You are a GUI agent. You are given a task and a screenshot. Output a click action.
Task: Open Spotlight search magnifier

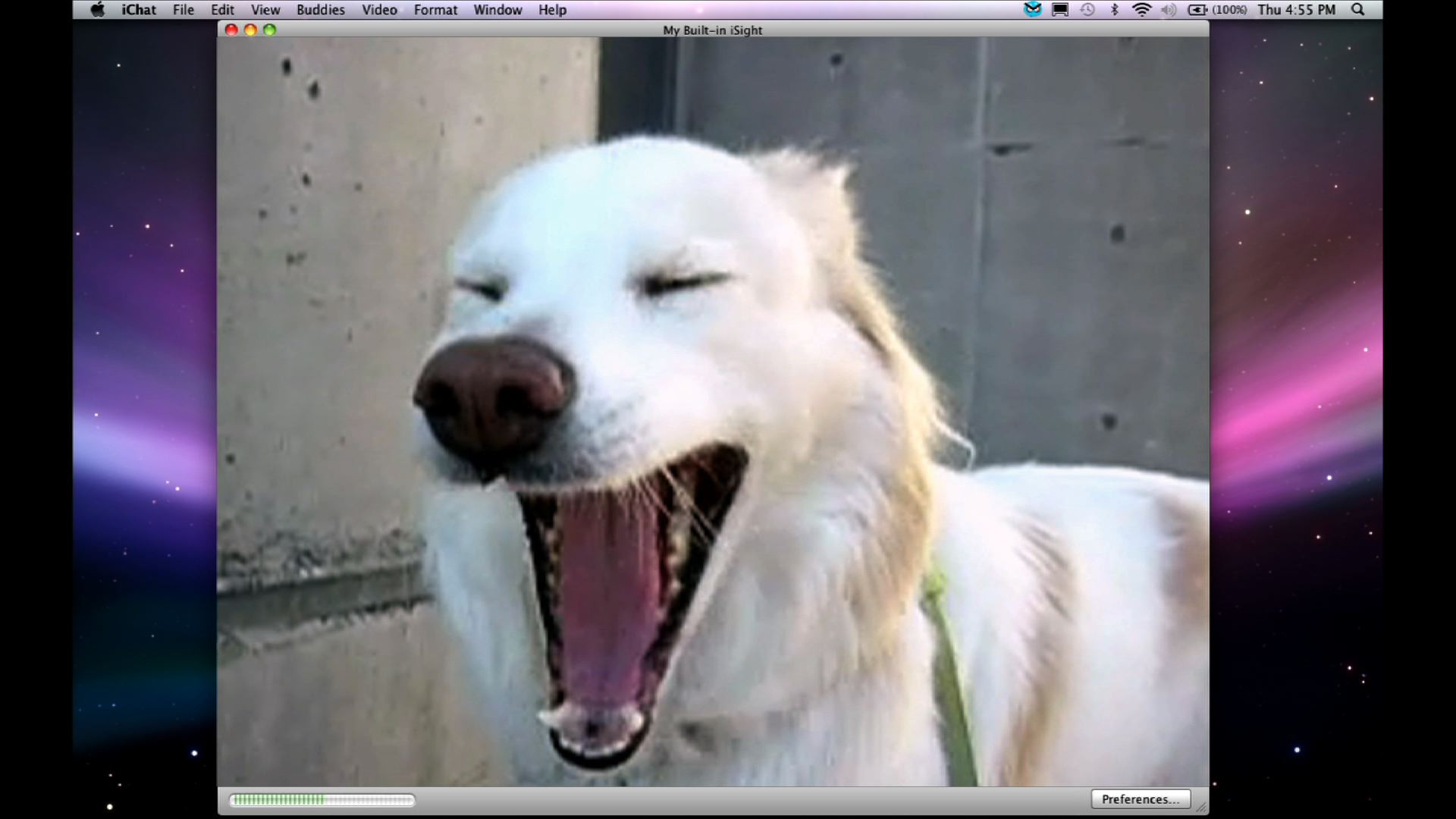click(1358, 10)
